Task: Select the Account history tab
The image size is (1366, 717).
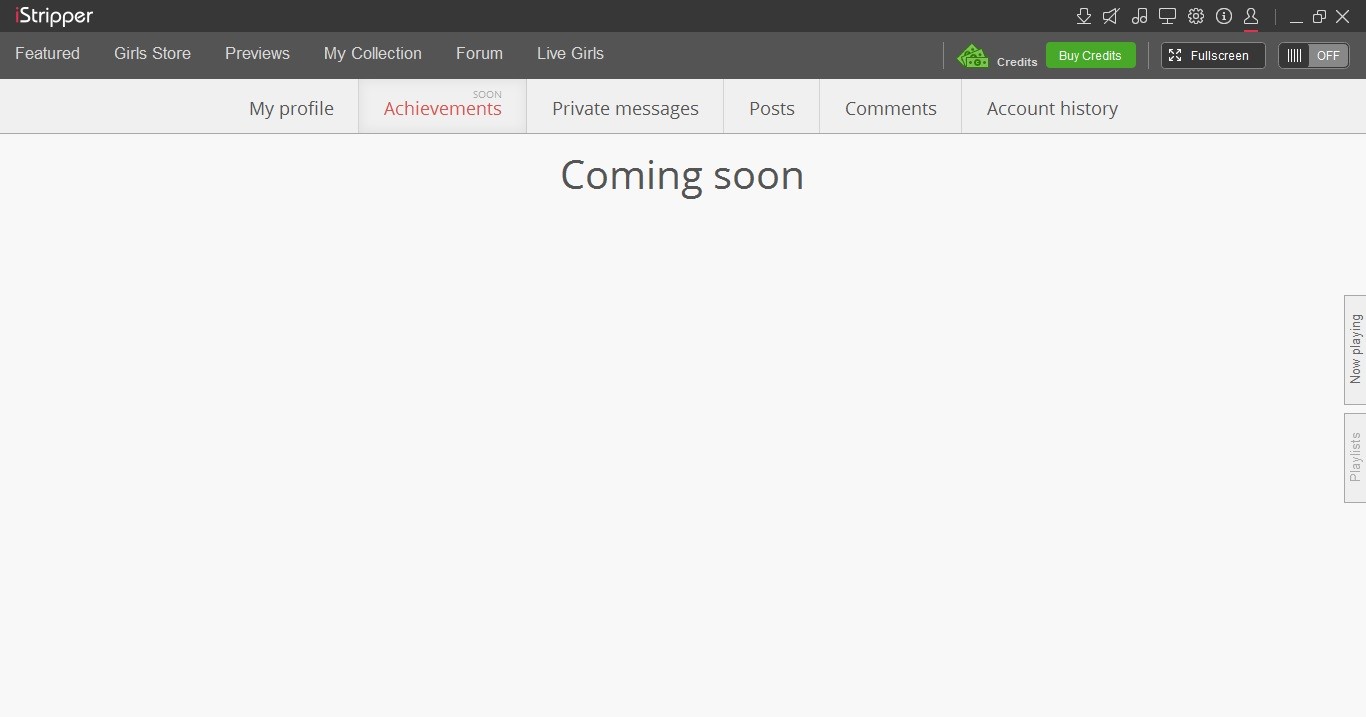Action: coord(1052,108)
